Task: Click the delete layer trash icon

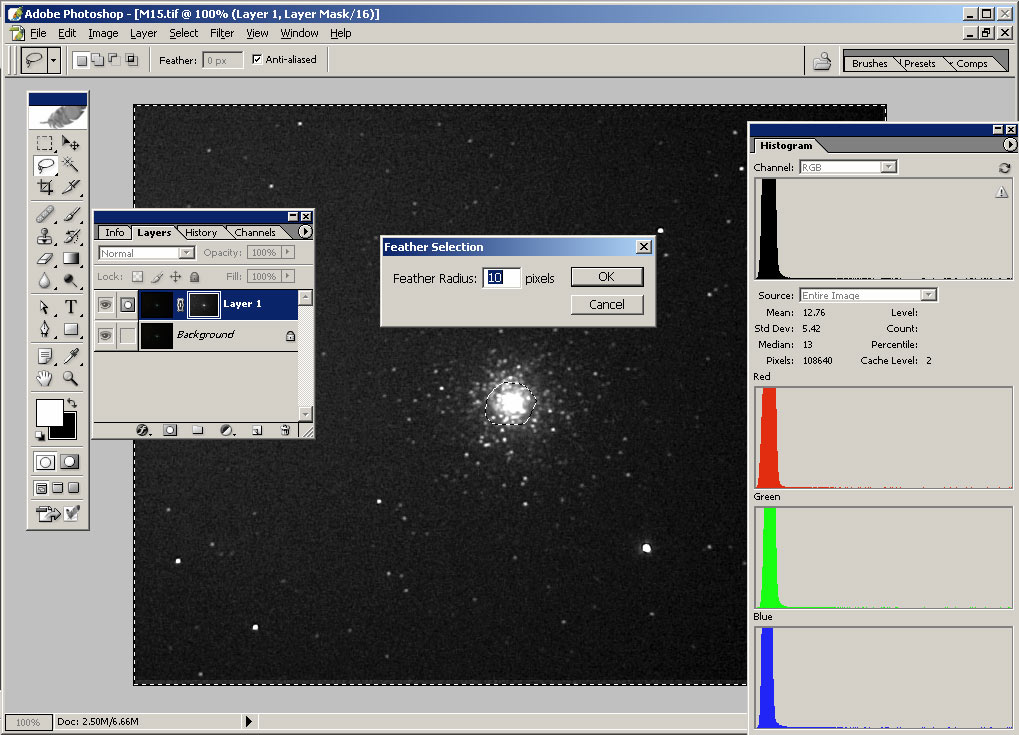Action: tap(285, 430)
